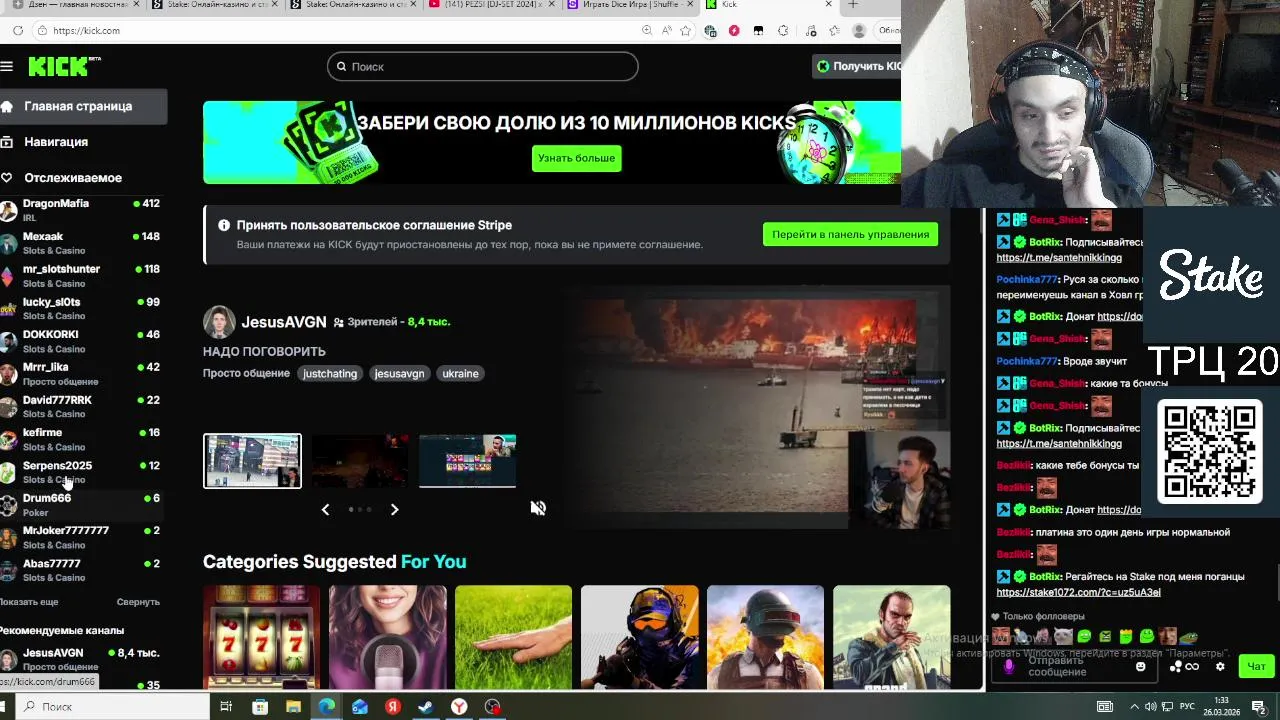Open the browser profile avatar
1280x720 pixels.
click(x=859, y=31)
